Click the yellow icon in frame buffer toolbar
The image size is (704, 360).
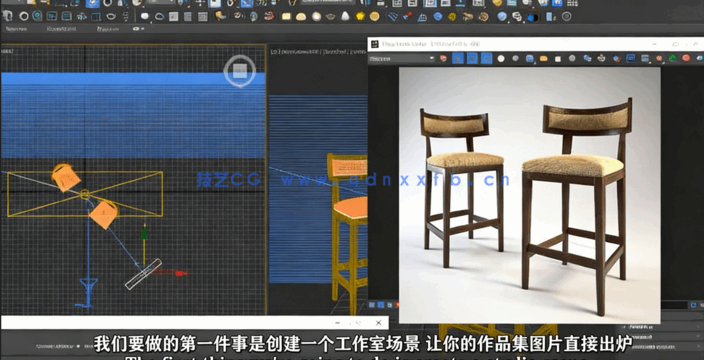point(544,58)
